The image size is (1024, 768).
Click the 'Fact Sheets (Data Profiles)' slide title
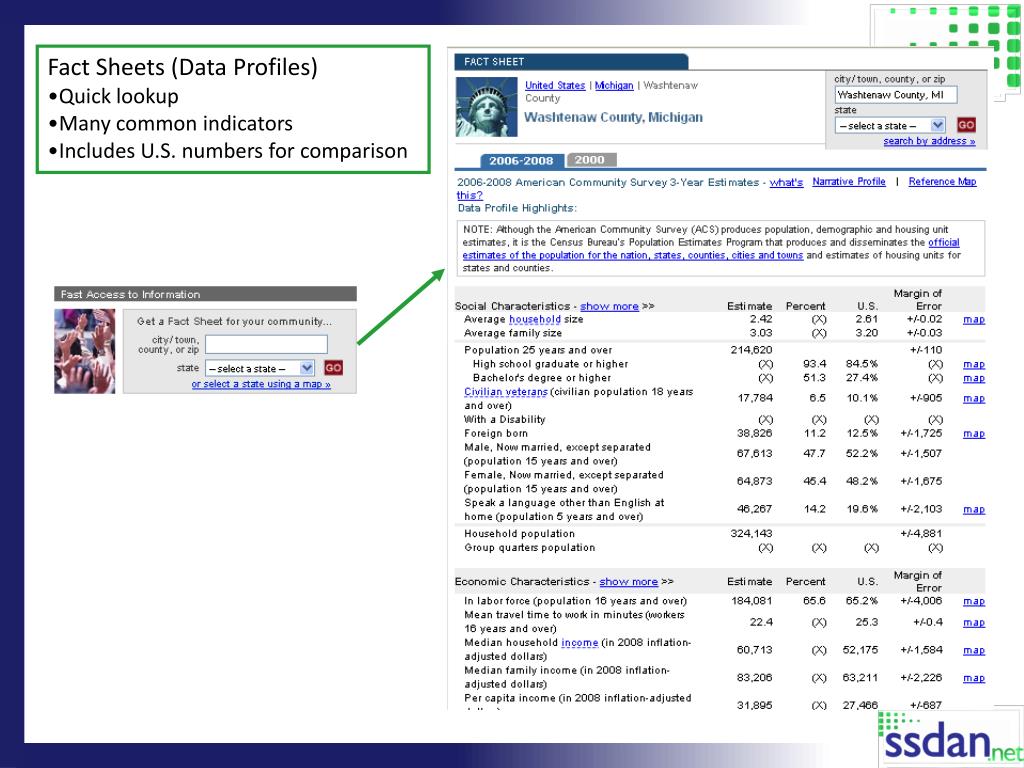pyautogui.click(x=183, y=67)
